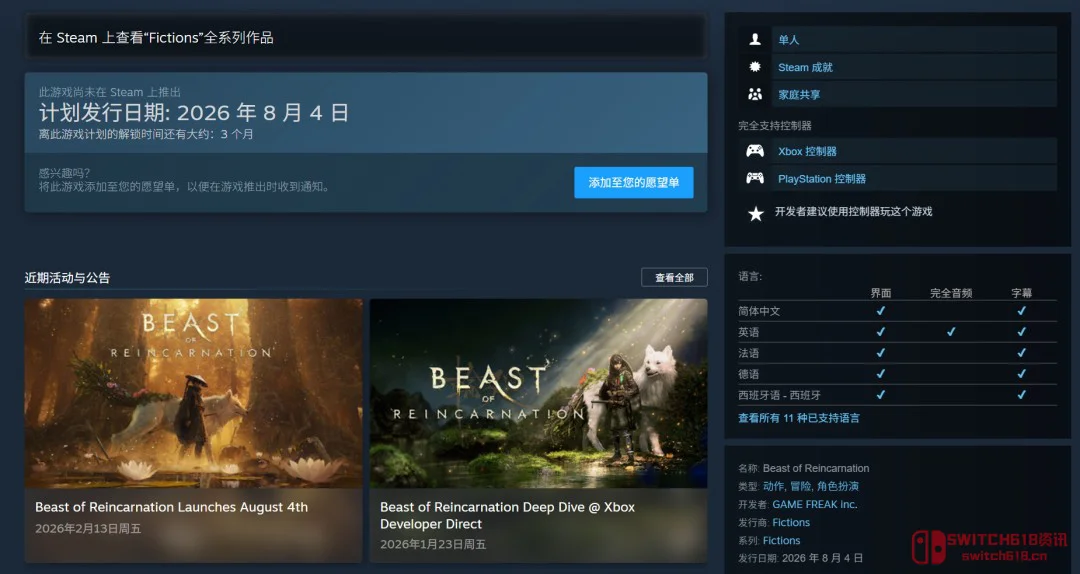Click the single-player person icon
The image size is (1080, 574).
755,39
